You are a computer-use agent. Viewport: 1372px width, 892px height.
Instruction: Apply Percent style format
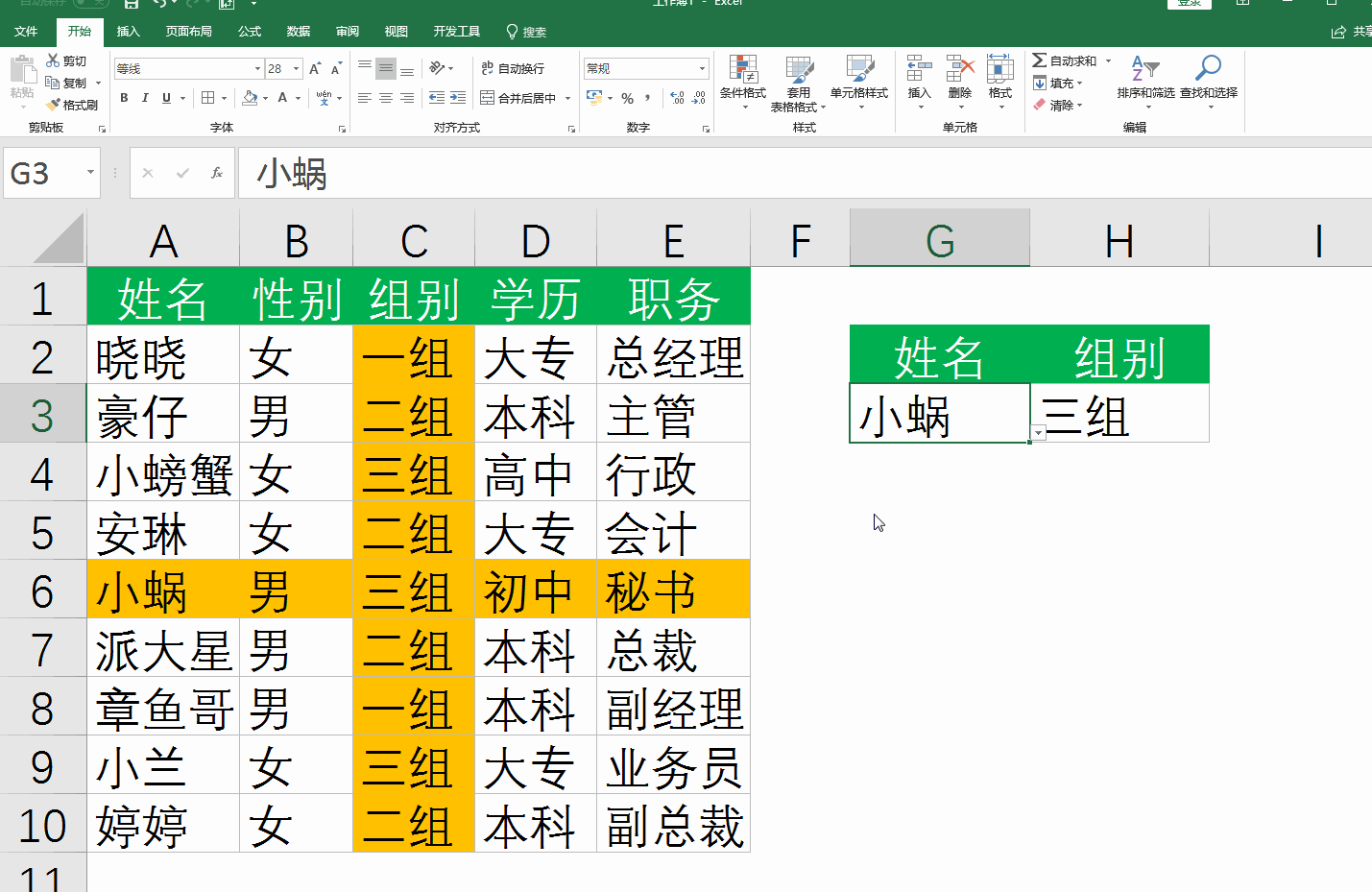pos(627,98)
